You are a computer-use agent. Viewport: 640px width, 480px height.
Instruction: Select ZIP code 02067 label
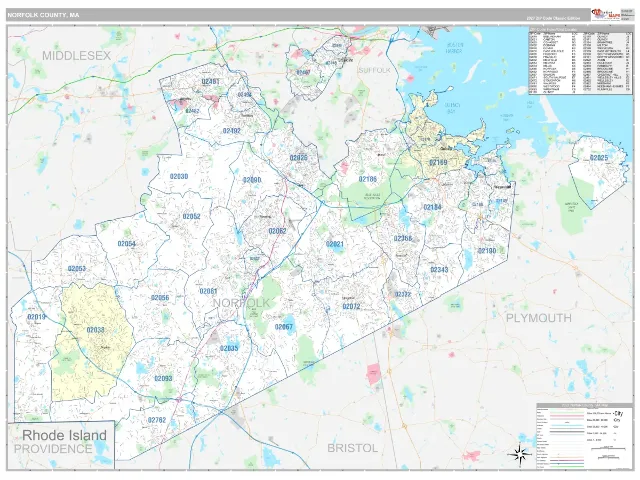click(x=284, y=327)
